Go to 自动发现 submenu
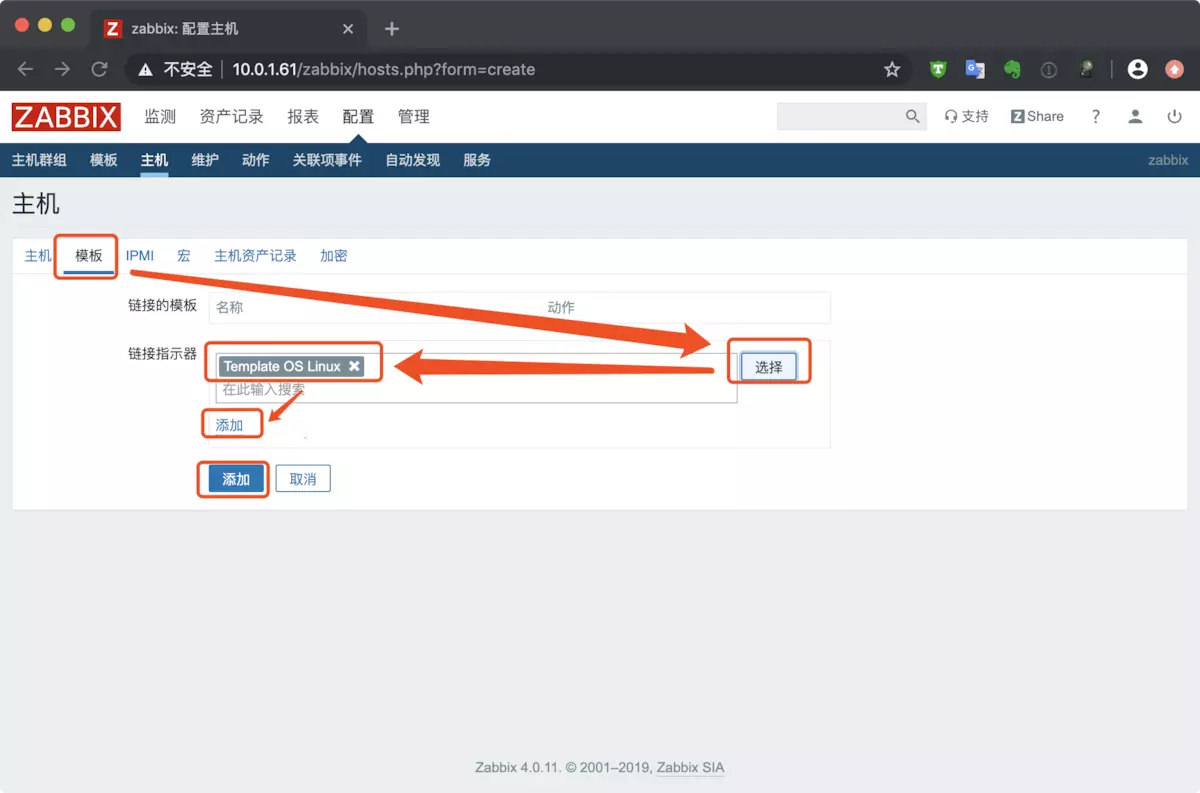Viewport: 1200px width, 793px height. [x=413, y=160]
